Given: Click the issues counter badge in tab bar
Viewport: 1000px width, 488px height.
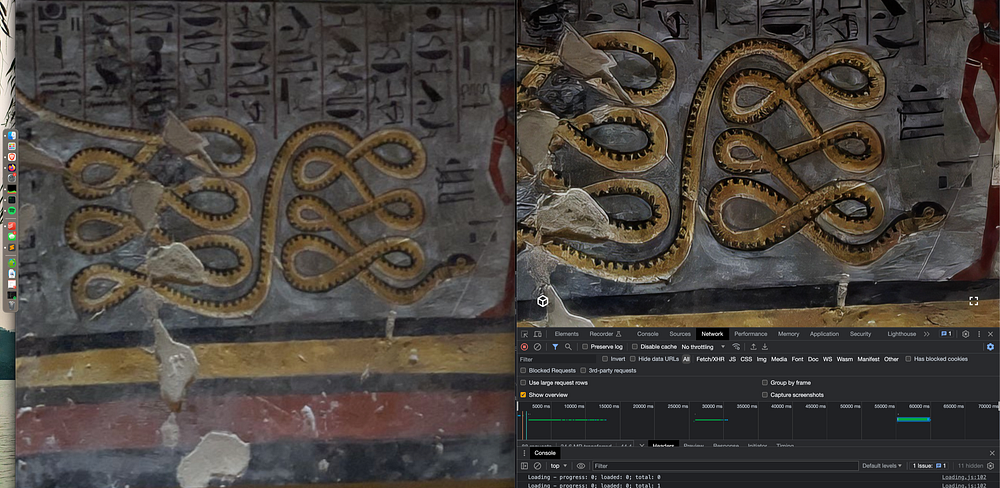Looking at the screenshot, I should (x=946, y=334).
